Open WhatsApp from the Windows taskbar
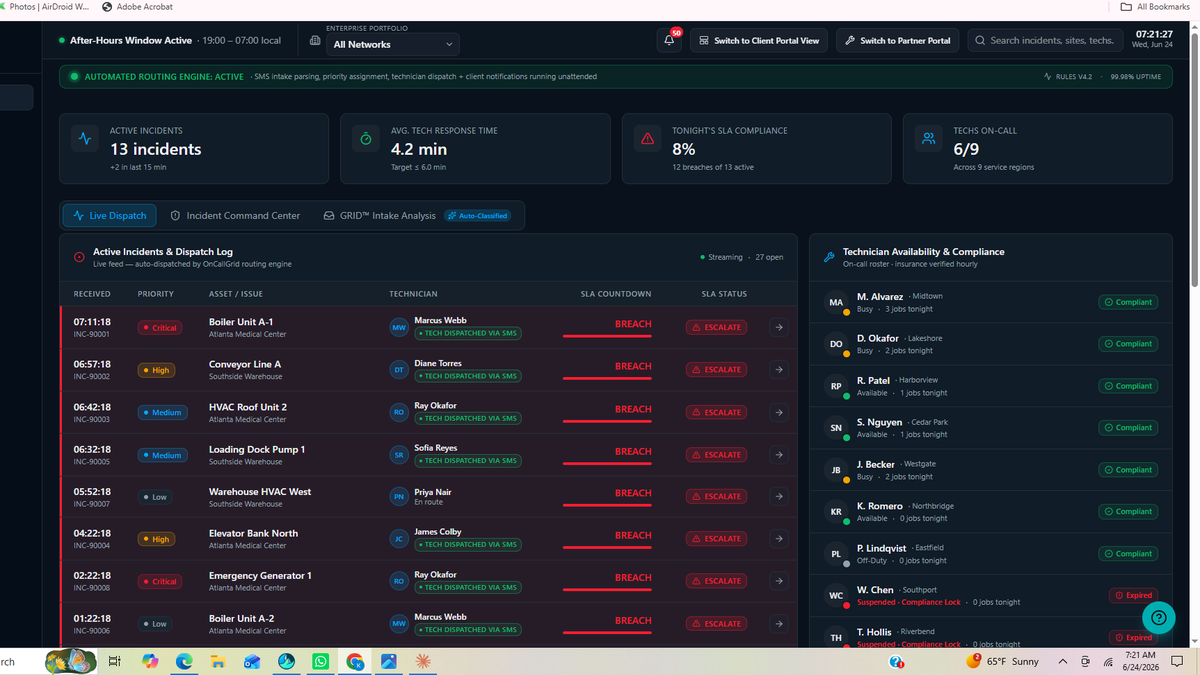Image resolution: width=1200 pixels, height=675 pixels. coord(320,661)
